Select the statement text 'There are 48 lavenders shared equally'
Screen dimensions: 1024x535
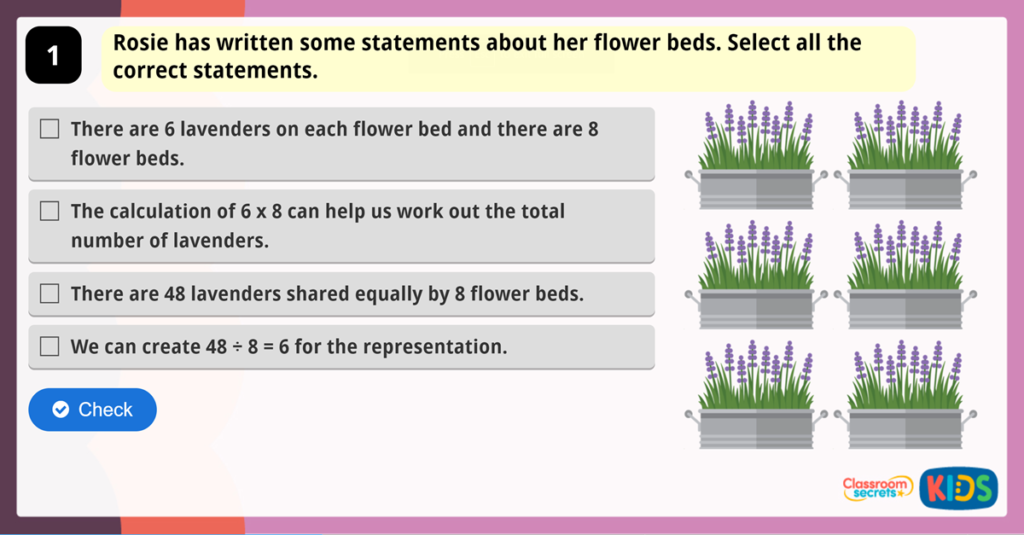[327, 294]
